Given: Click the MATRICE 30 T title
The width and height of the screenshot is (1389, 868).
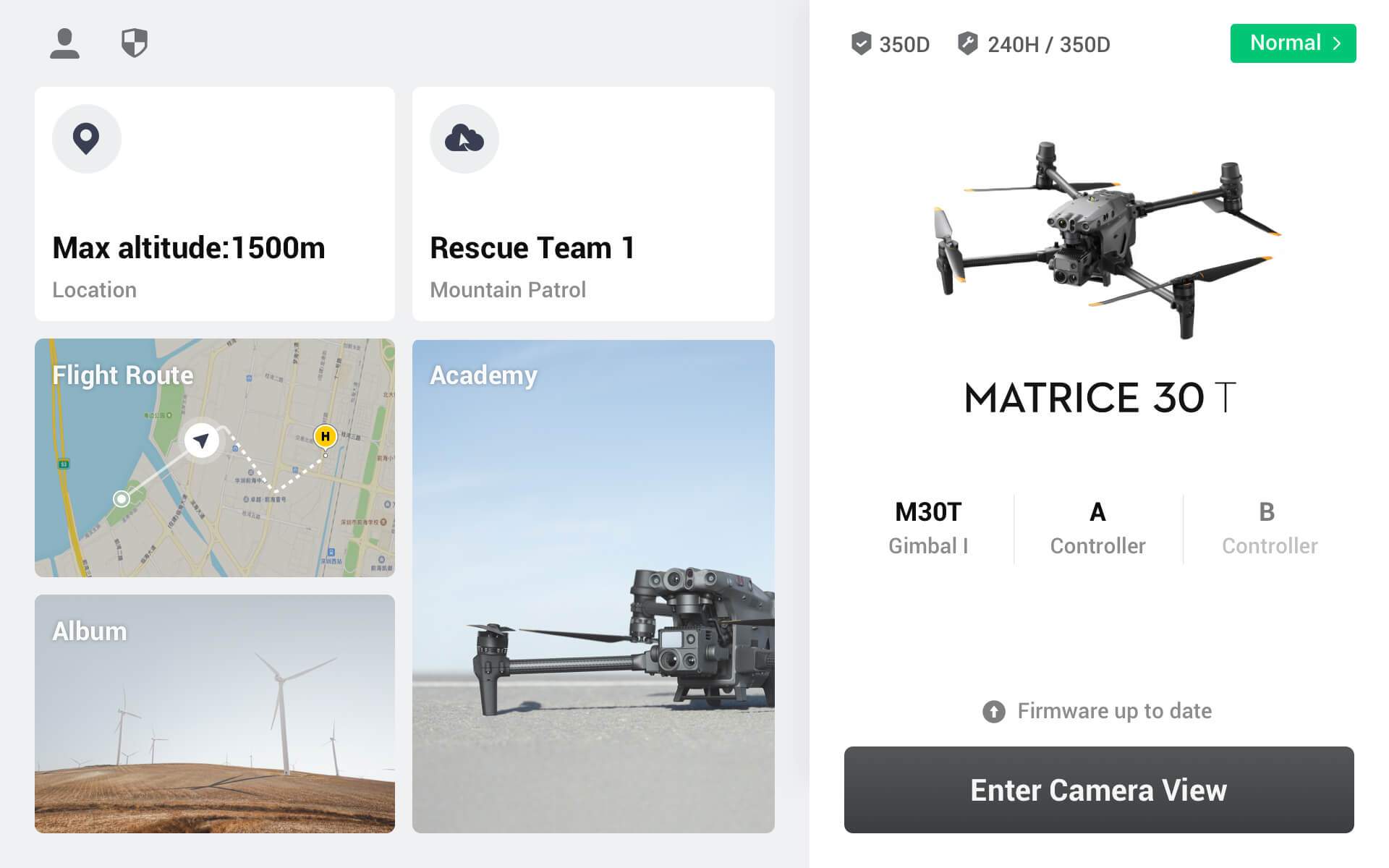Looking at the screenshot, I should (x=1100, y=397).
